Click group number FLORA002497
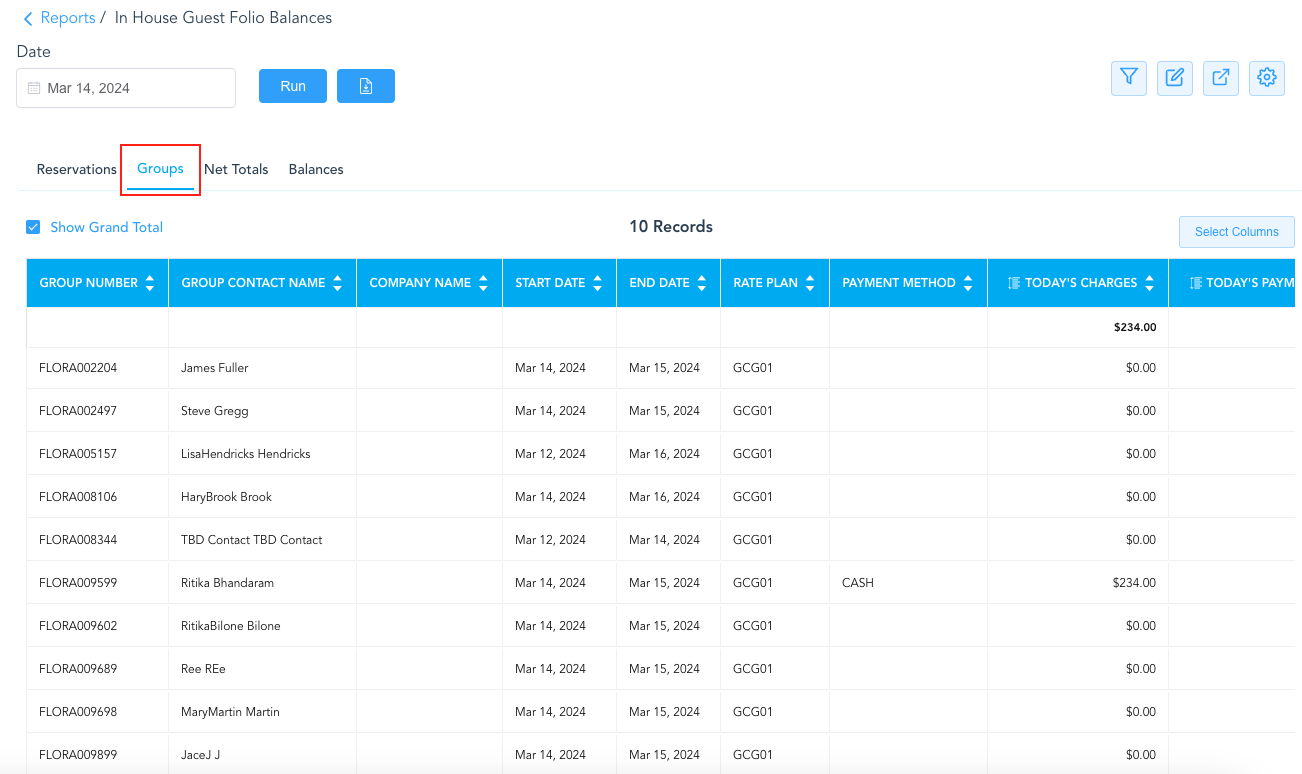Viewport: 1302px width, 774px height. click(78, 411)
